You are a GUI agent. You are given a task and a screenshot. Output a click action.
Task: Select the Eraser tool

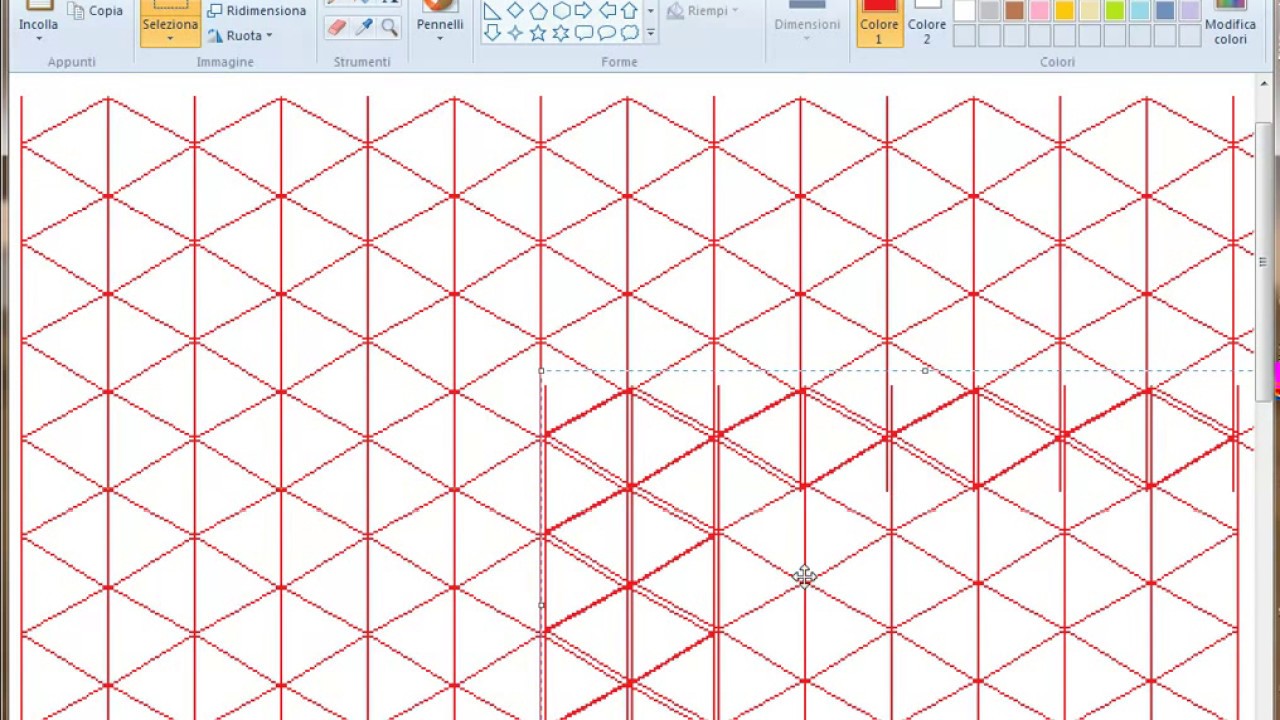(x=338, y=27)
